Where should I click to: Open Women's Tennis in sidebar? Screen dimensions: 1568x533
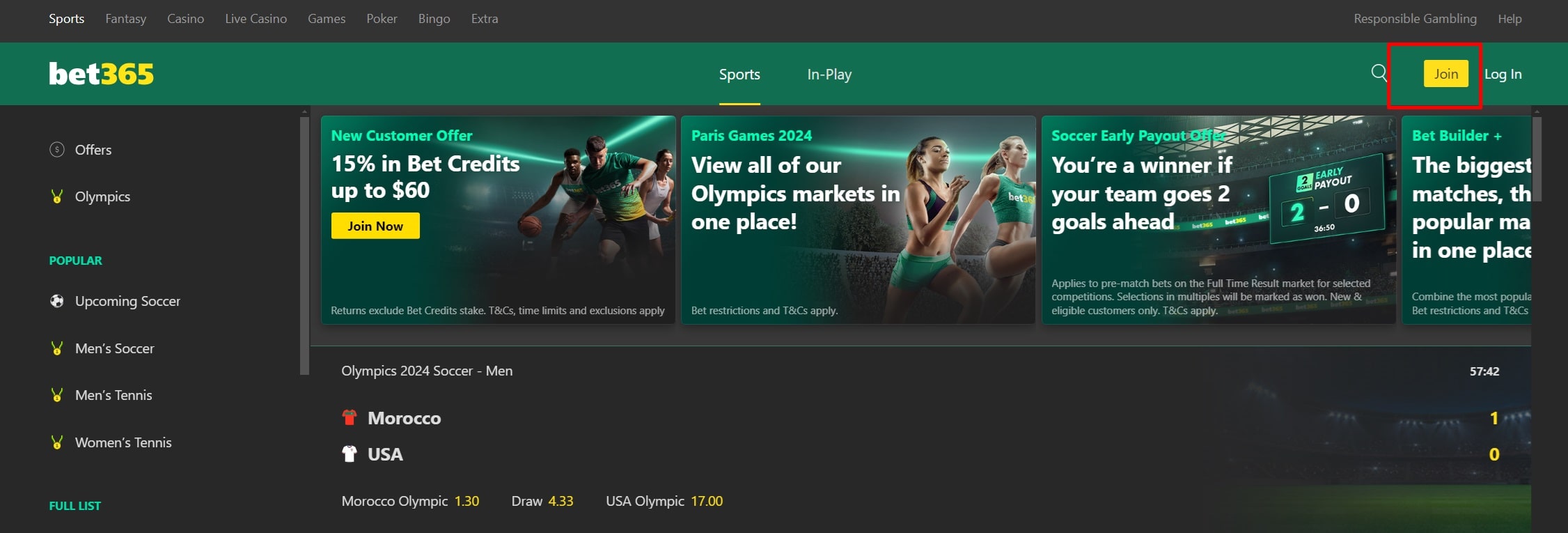[x=123, y=442]
